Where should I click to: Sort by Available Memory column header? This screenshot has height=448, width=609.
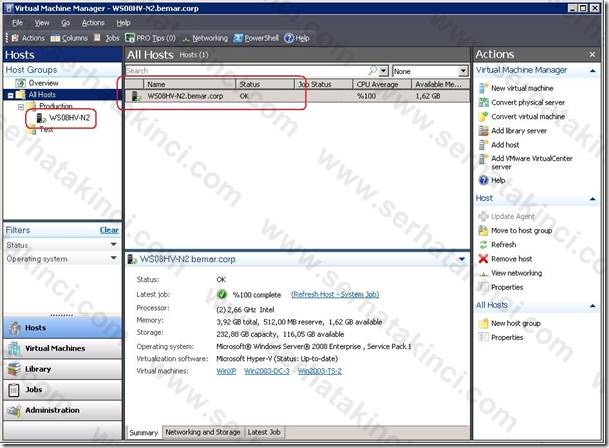pos(440,84)
